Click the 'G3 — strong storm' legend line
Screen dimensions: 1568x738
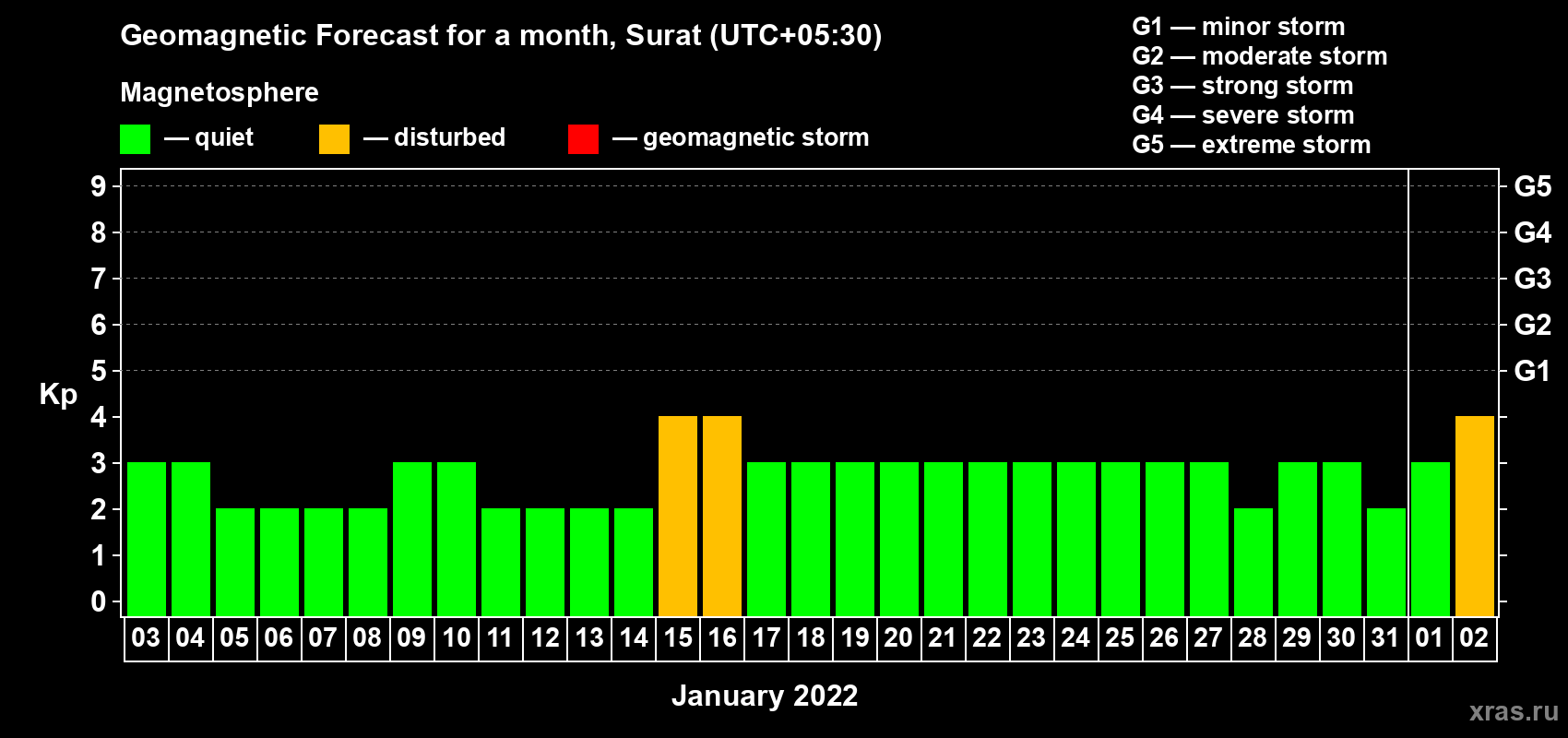[1242, 86]
